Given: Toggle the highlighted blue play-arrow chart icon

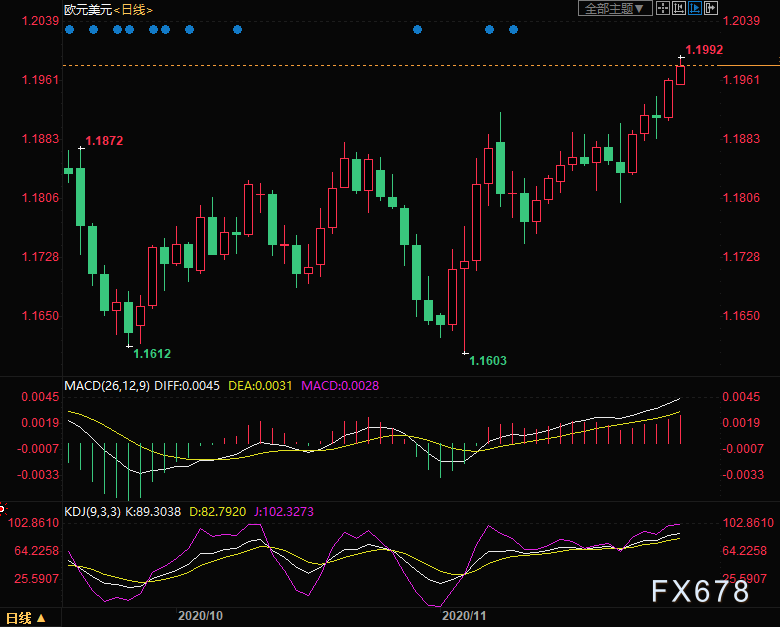Looking at the screenshot, I should pyautogui.click(x=694, y=9).
